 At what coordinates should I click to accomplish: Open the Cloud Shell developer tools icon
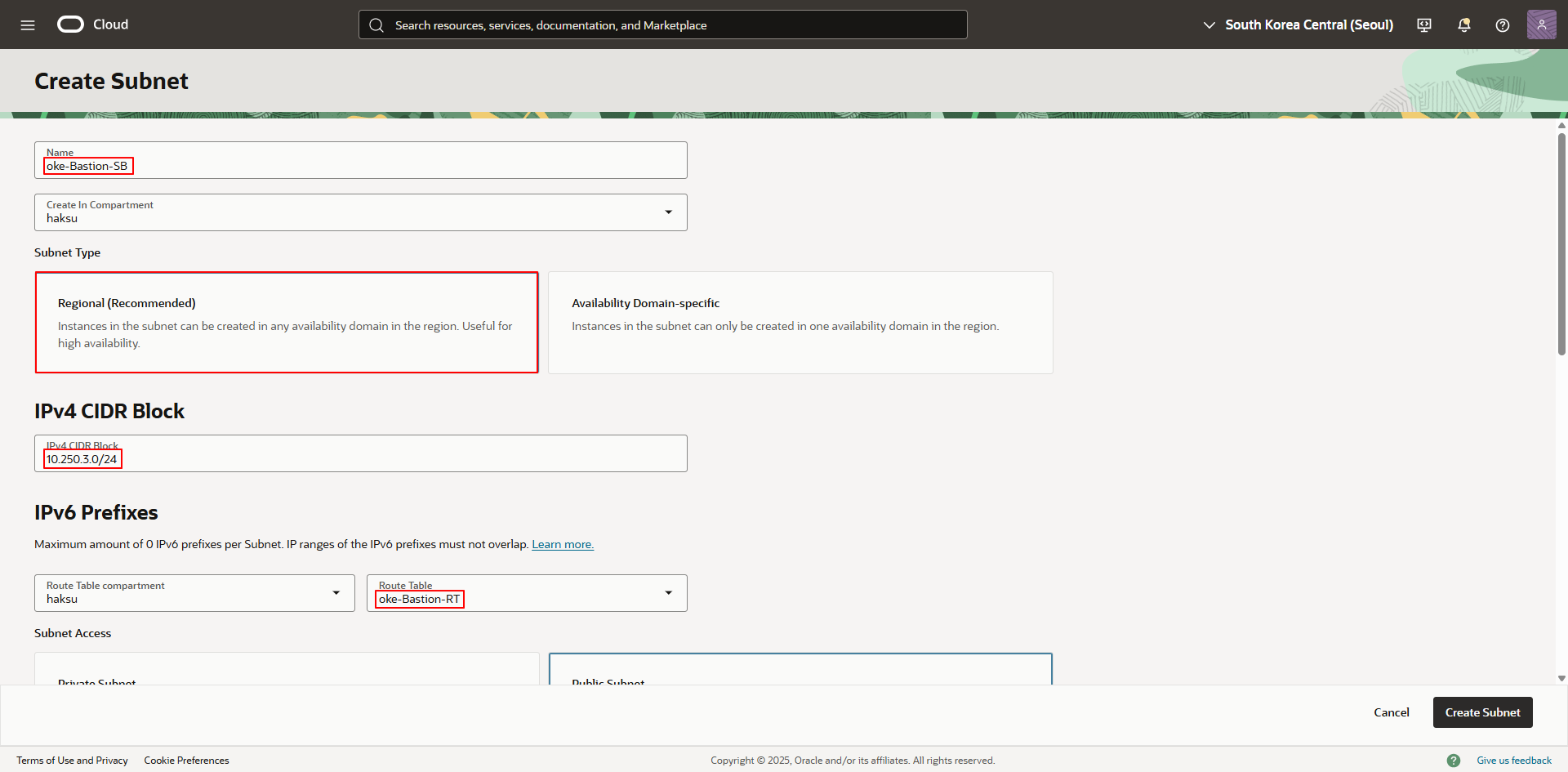click(x=1424, y=25)
